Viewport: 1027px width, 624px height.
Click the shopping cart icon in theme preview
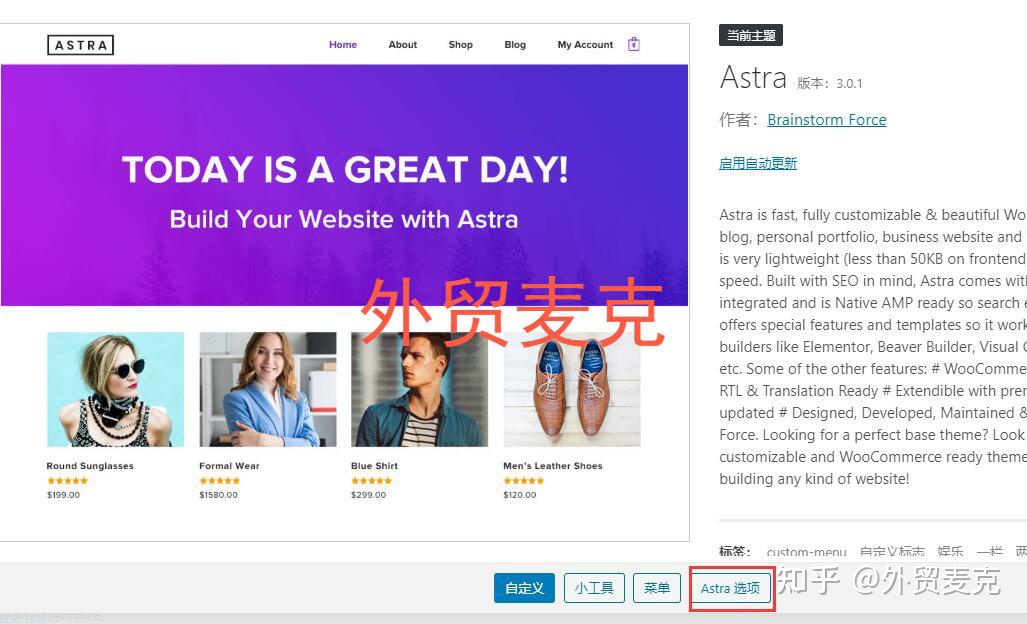633,45
